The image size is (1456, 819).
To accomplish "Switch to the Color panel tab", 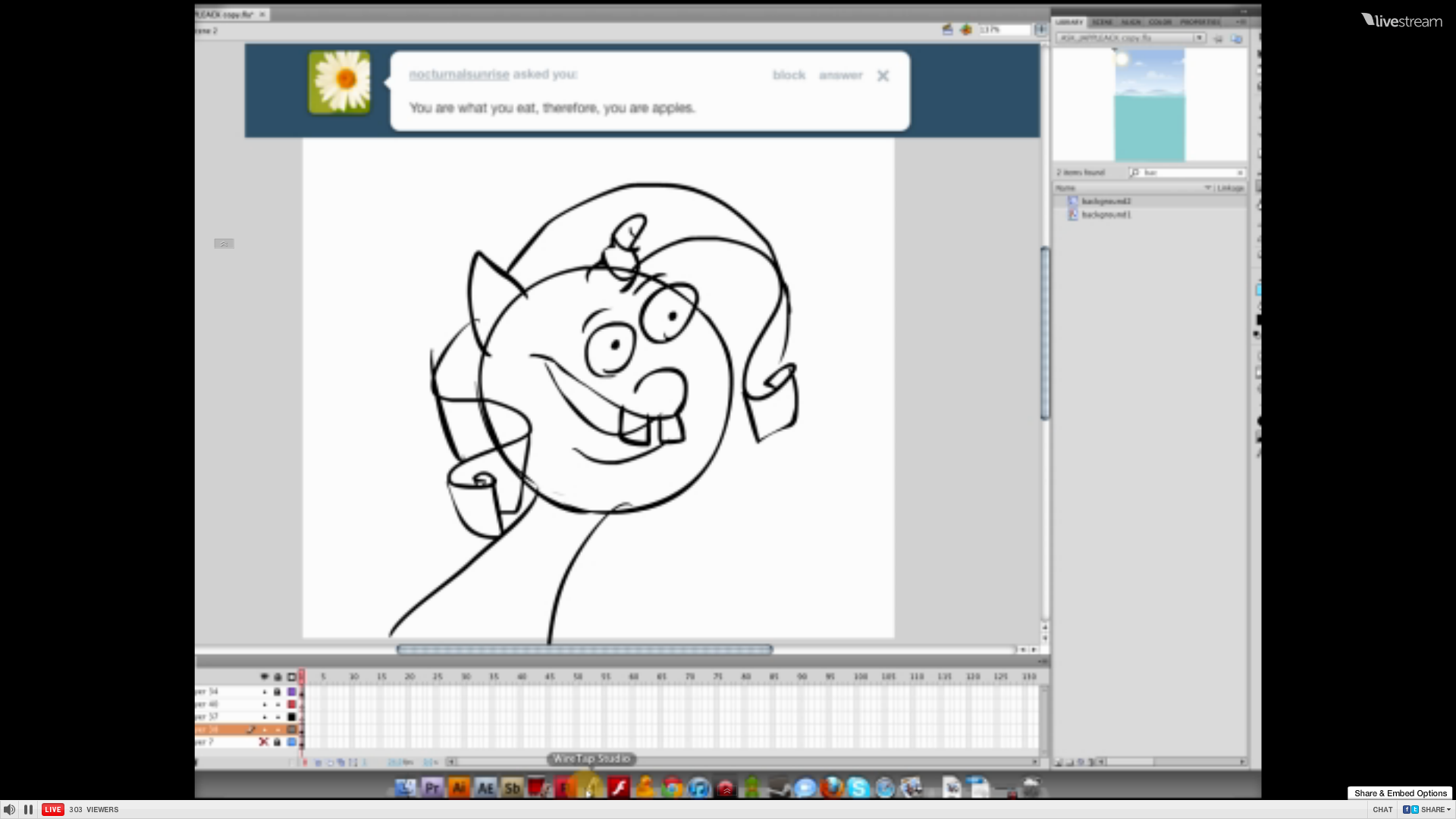I will 1160,22.
